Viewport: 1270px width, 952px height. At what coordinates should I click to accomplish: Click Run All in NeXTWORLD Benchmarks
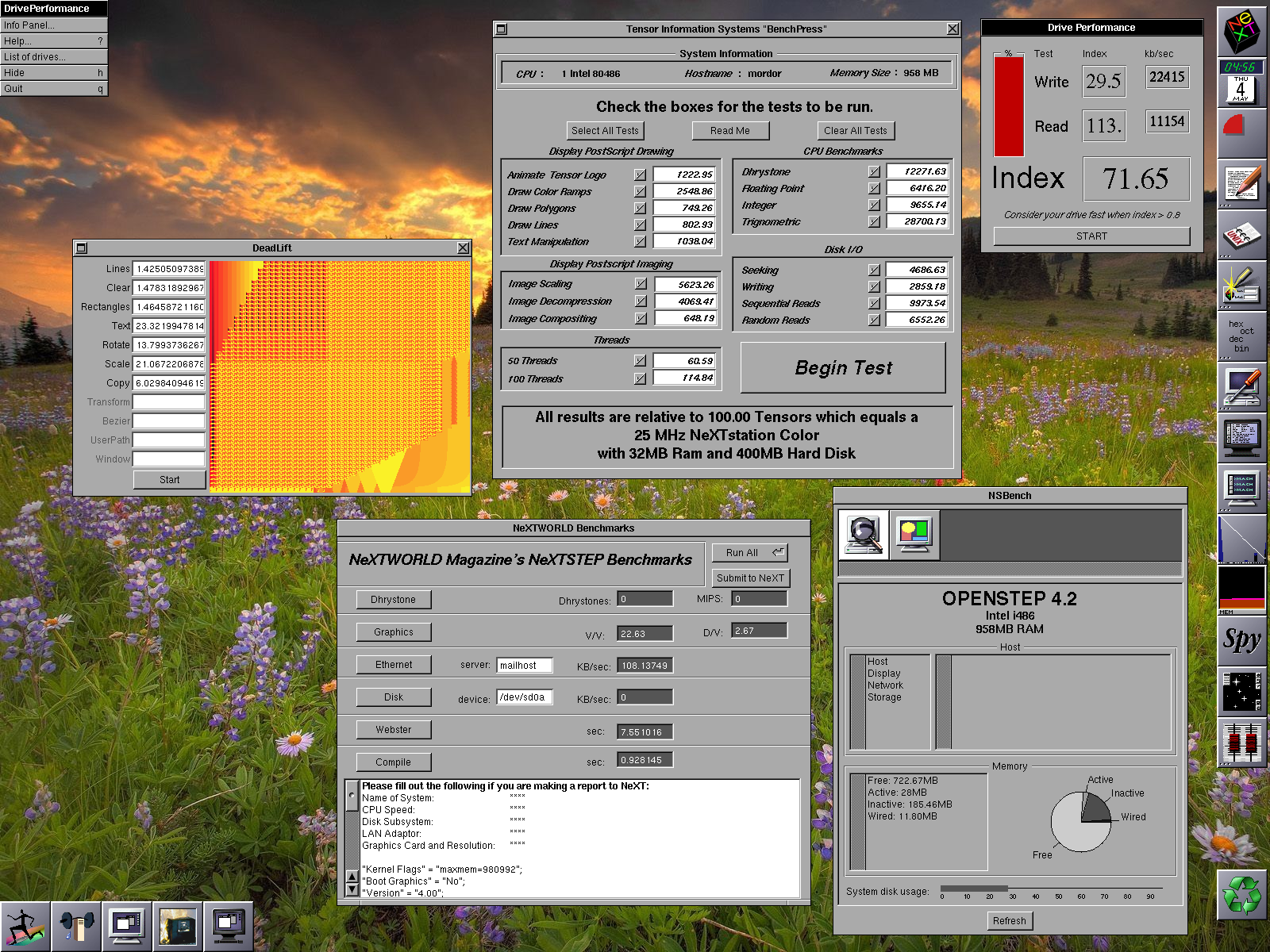tap(749, 552)
